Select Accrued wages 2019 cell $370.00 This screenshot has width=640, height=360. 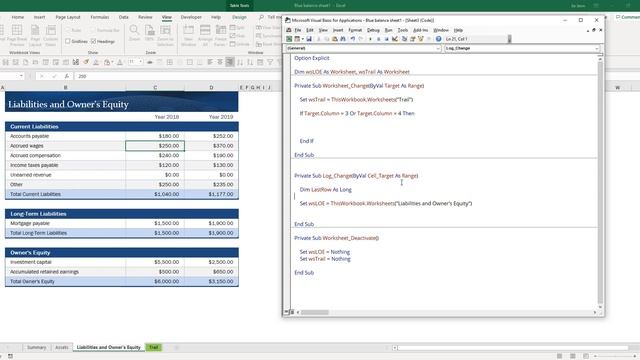[x=211, y=146]
